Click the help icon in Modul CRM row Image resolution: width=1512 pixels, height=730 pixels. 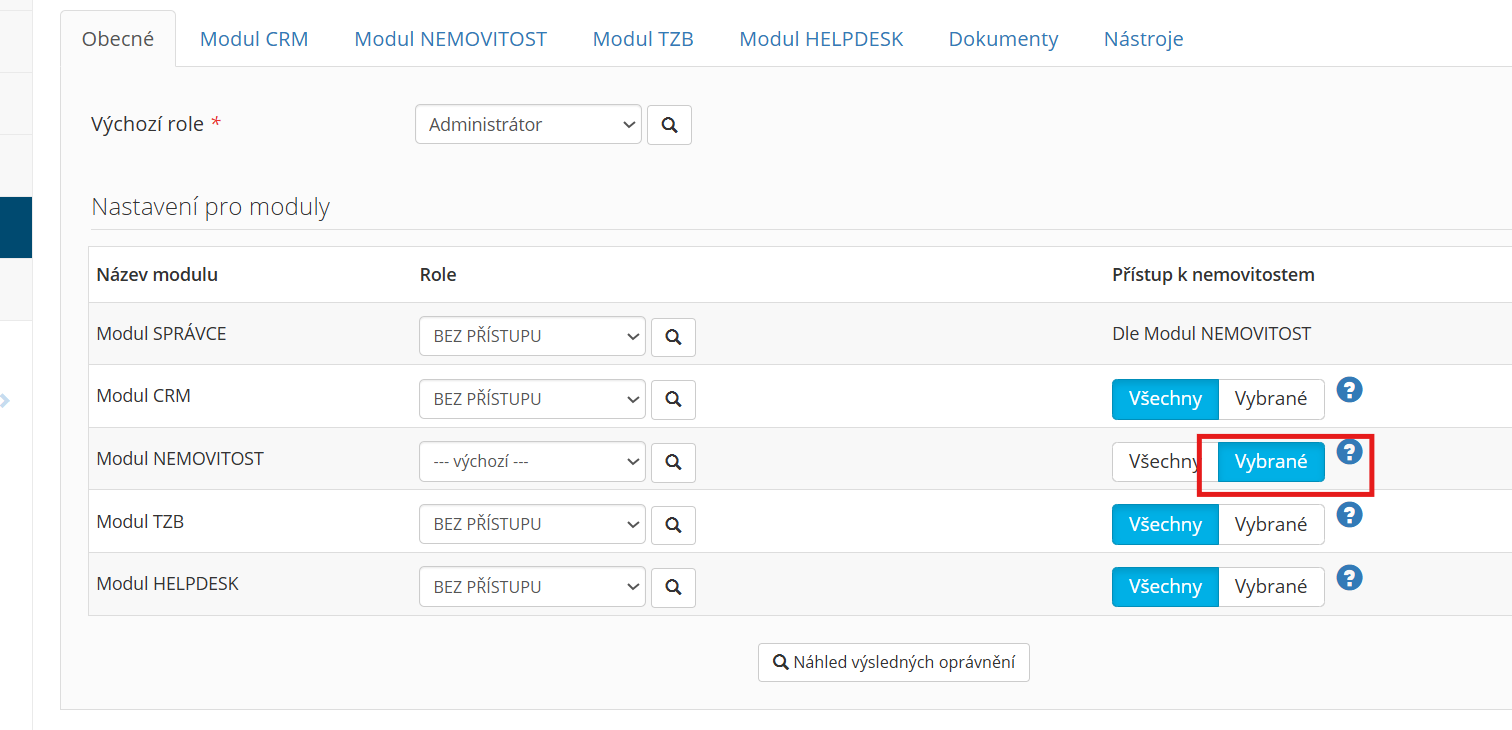pyautogui.click(x=1350, y=390)
